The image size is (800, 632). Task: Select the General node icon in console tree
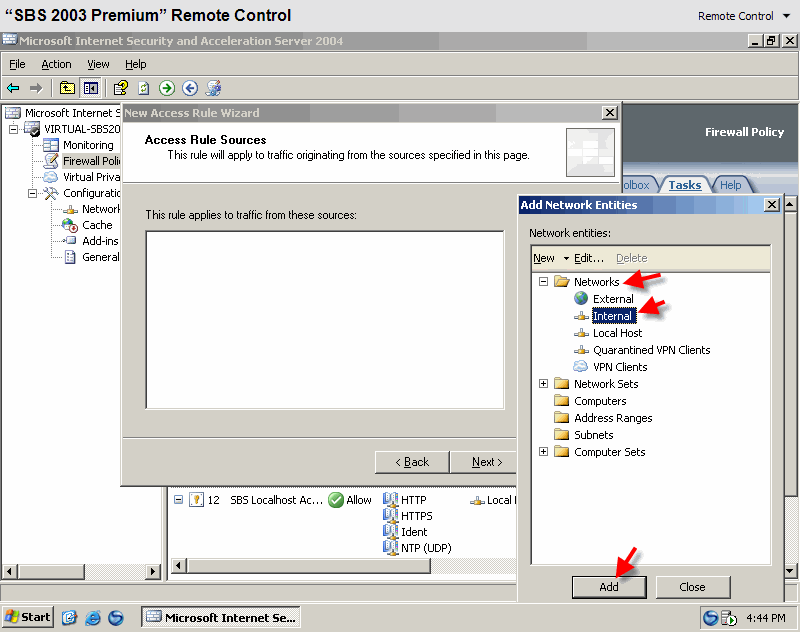(70, 257)
